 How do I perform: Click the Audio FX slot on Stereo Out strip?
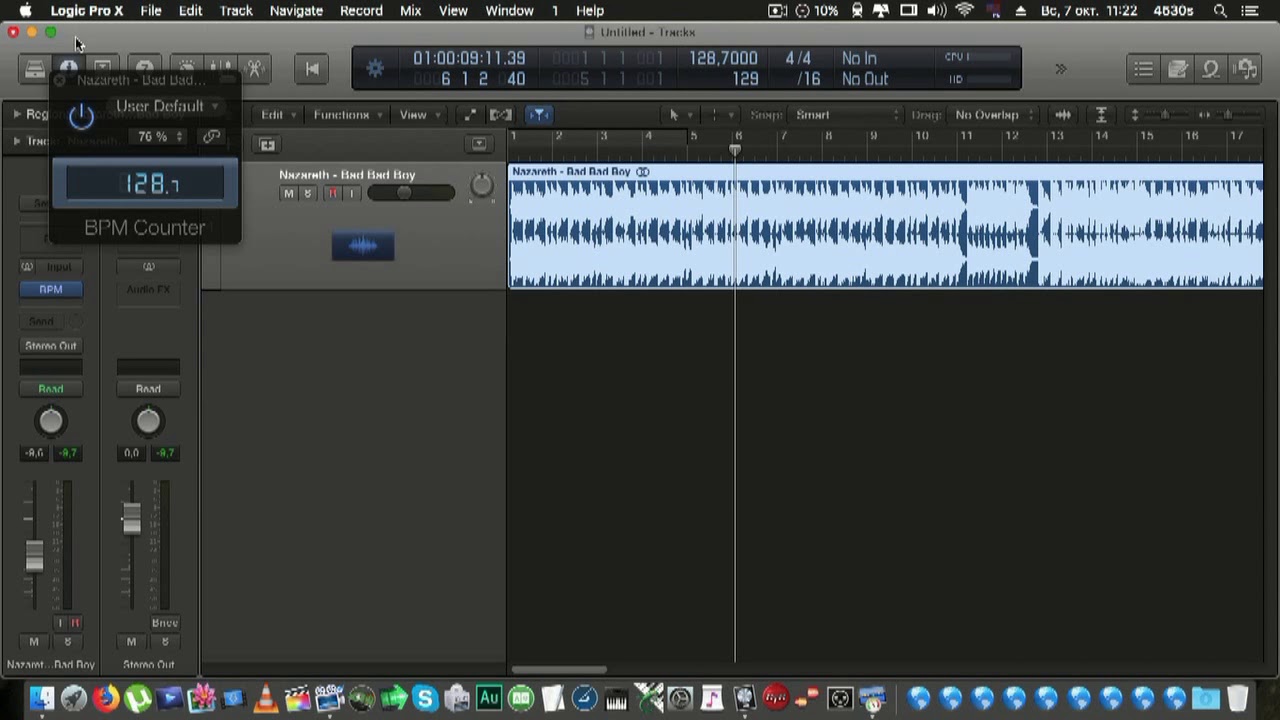(x=148, y=289)
